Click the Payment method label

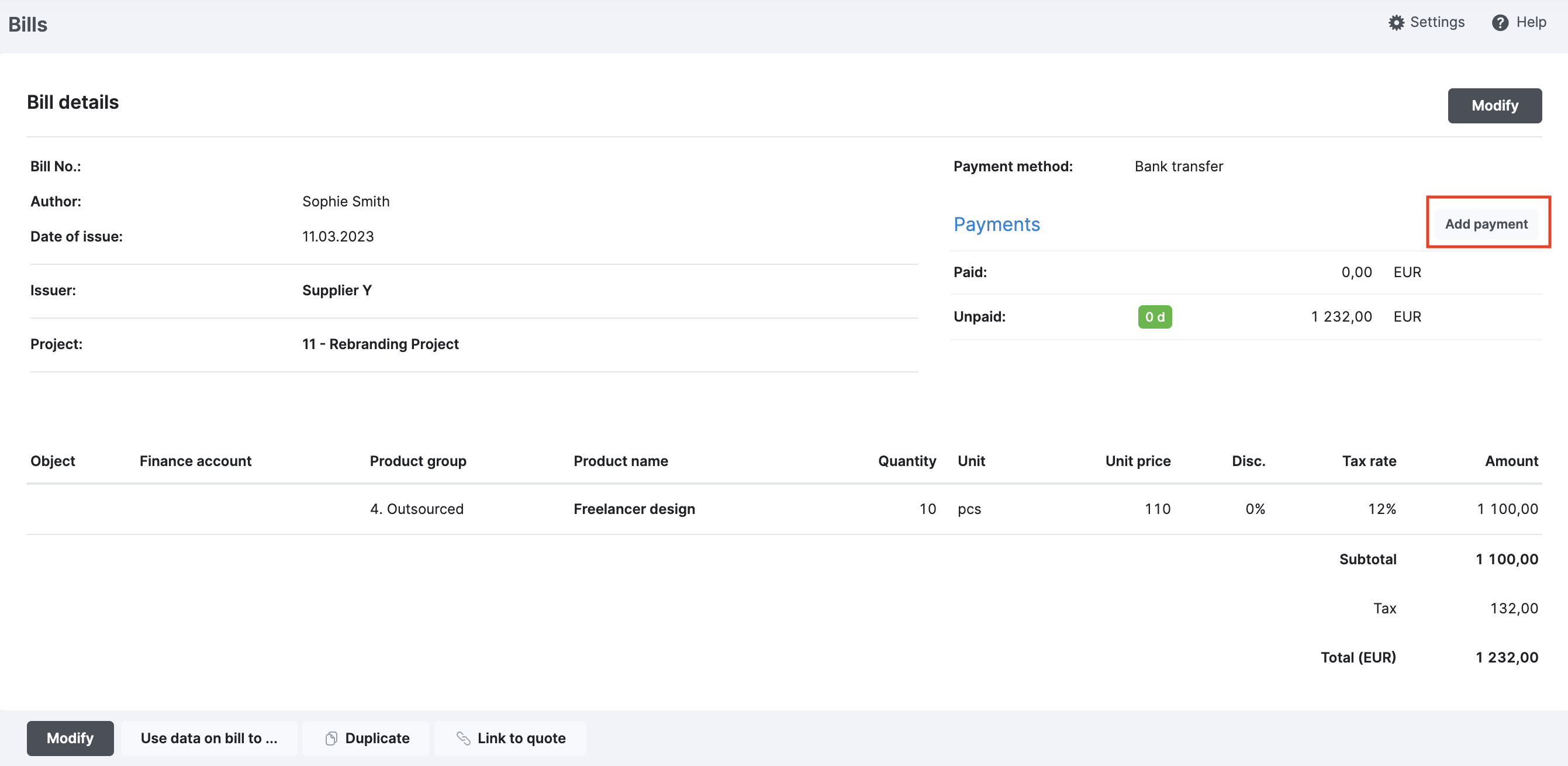[1013, 166]
